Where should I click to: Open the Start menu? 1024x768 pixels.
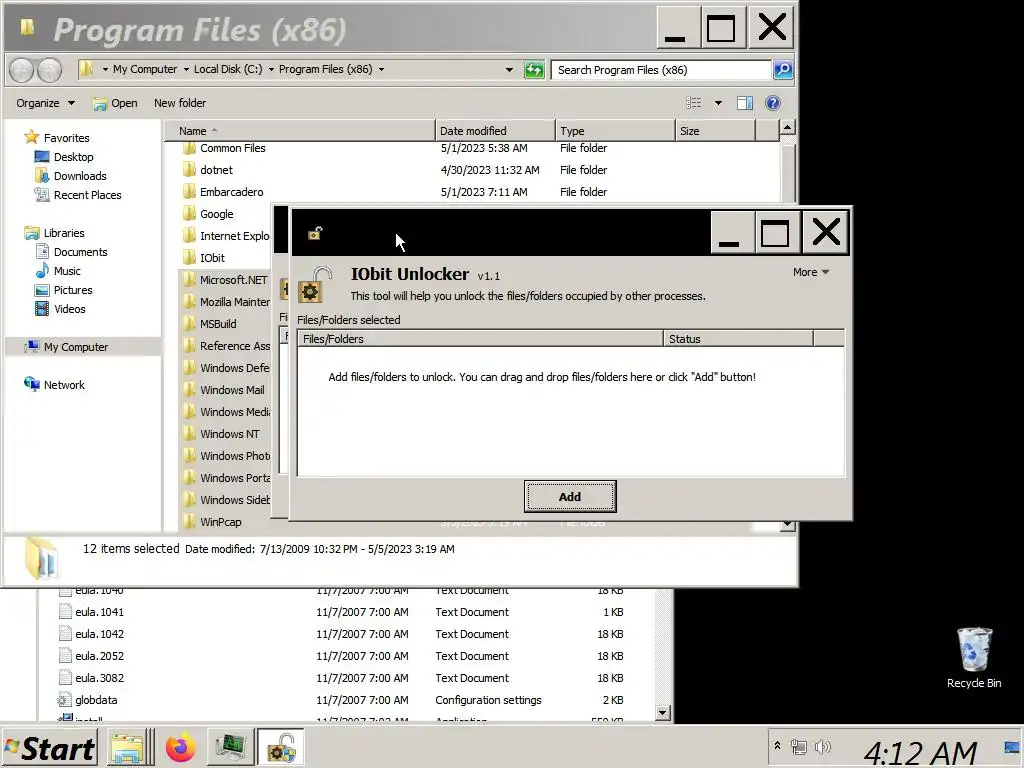(x=50, y=748)
